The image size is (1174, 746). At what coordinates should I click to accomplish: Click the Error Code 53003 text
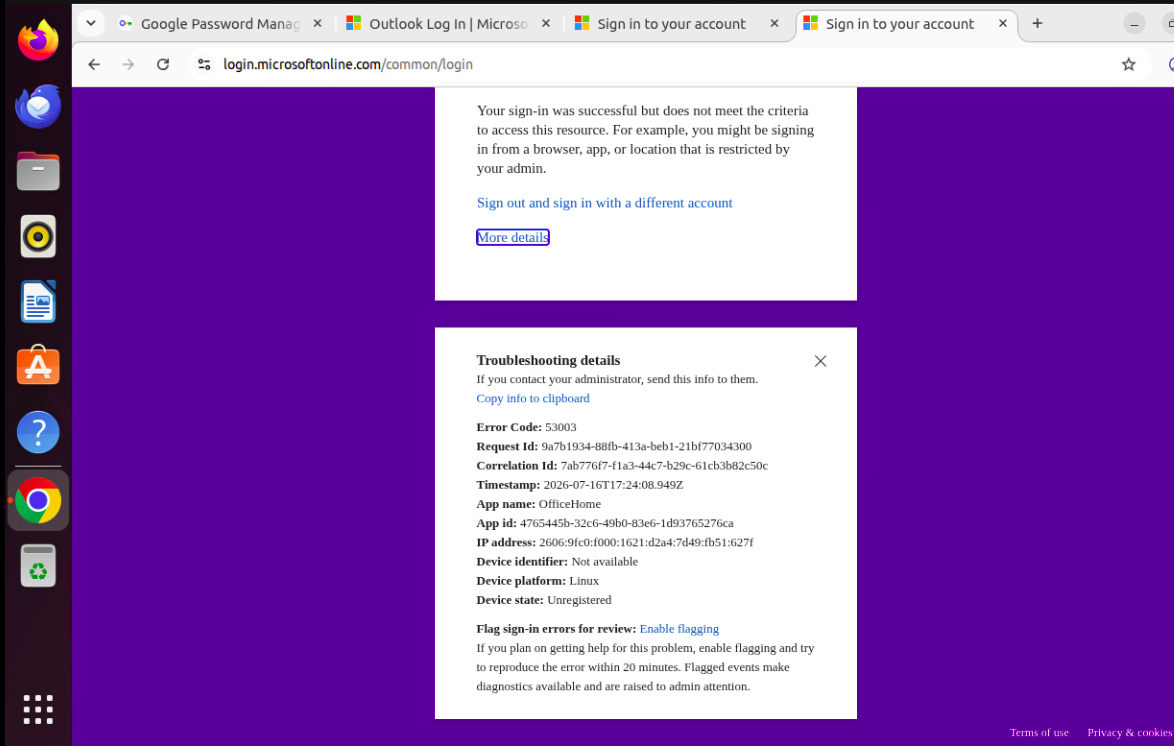pos(526,427)
